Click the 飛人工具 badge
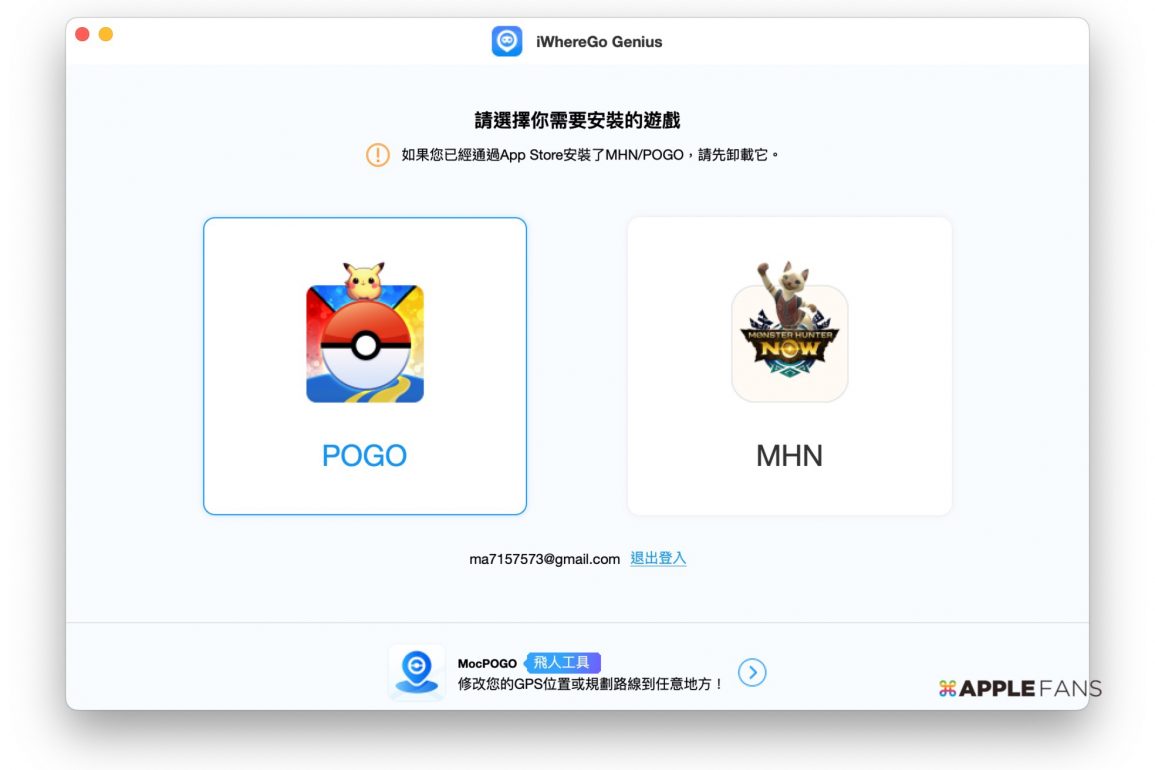 pyautogui.click(x=564, y=662)
